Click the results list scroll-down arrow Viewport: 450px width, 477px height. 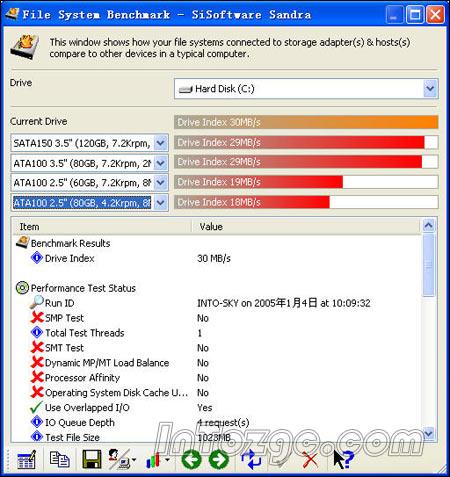429,434
